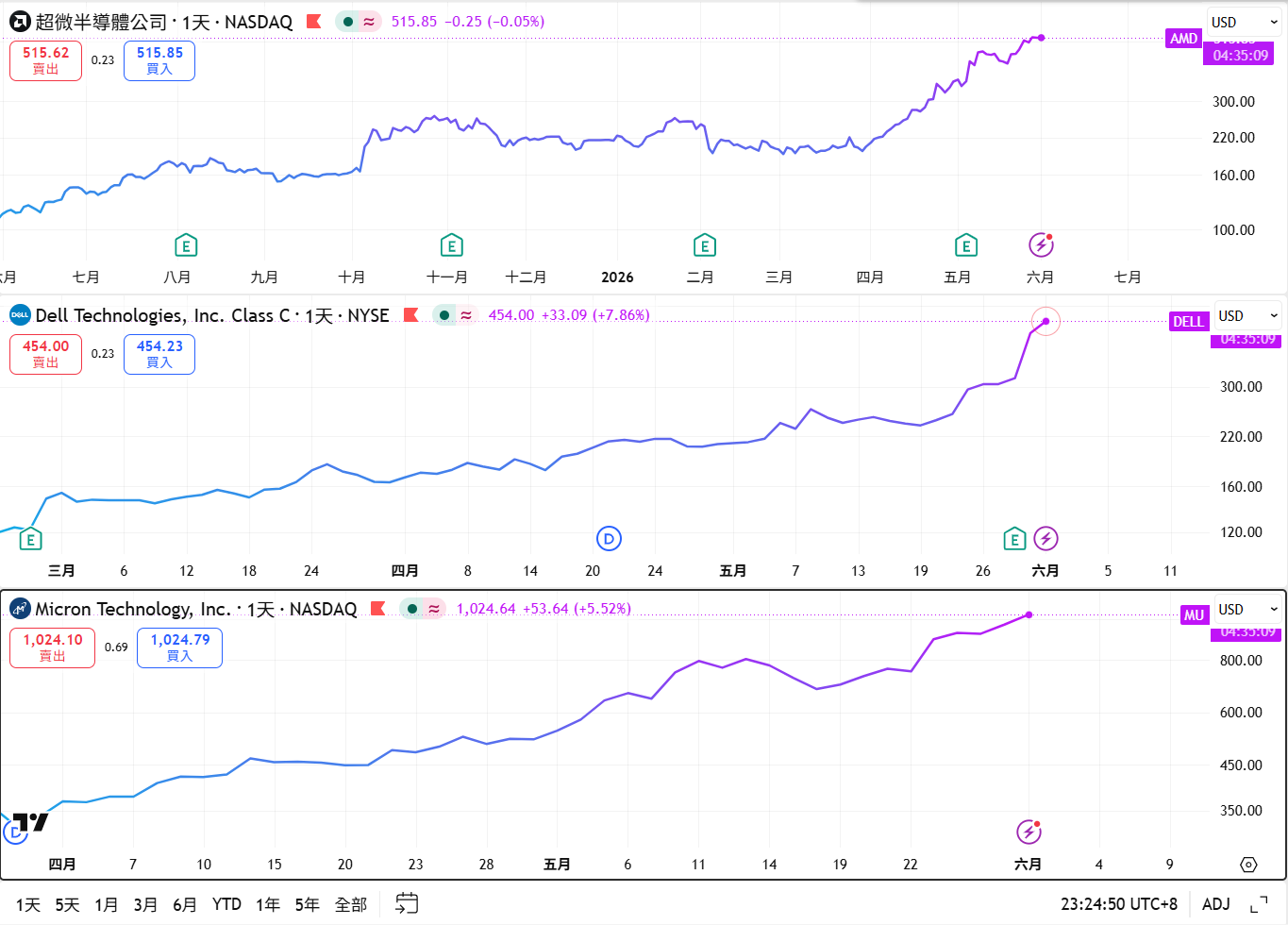Open Micron chart USD currency dropdown

point(1248,609)
